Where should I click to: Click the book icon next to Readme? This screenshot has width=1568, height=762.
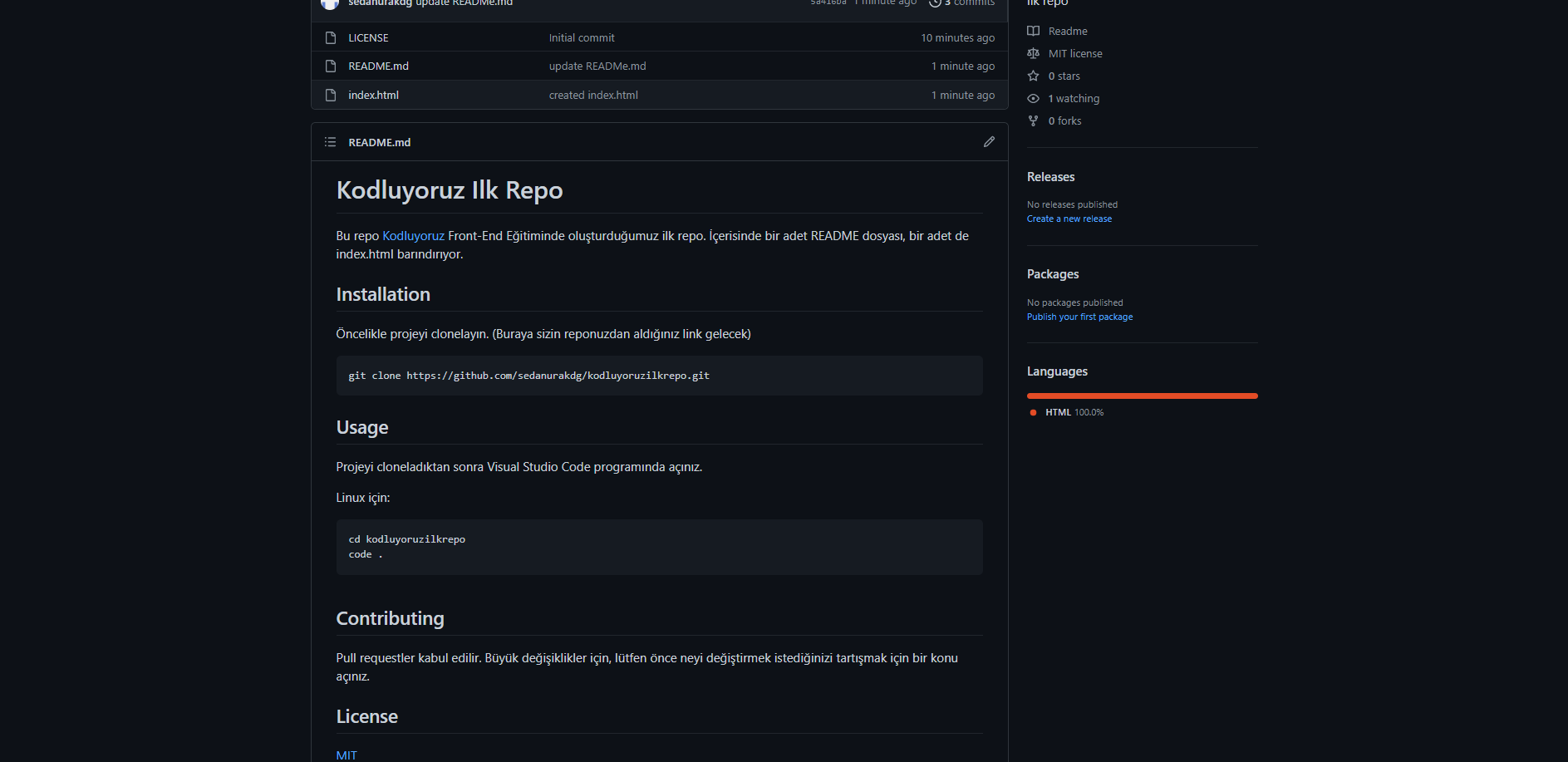tap(1033, 32)
